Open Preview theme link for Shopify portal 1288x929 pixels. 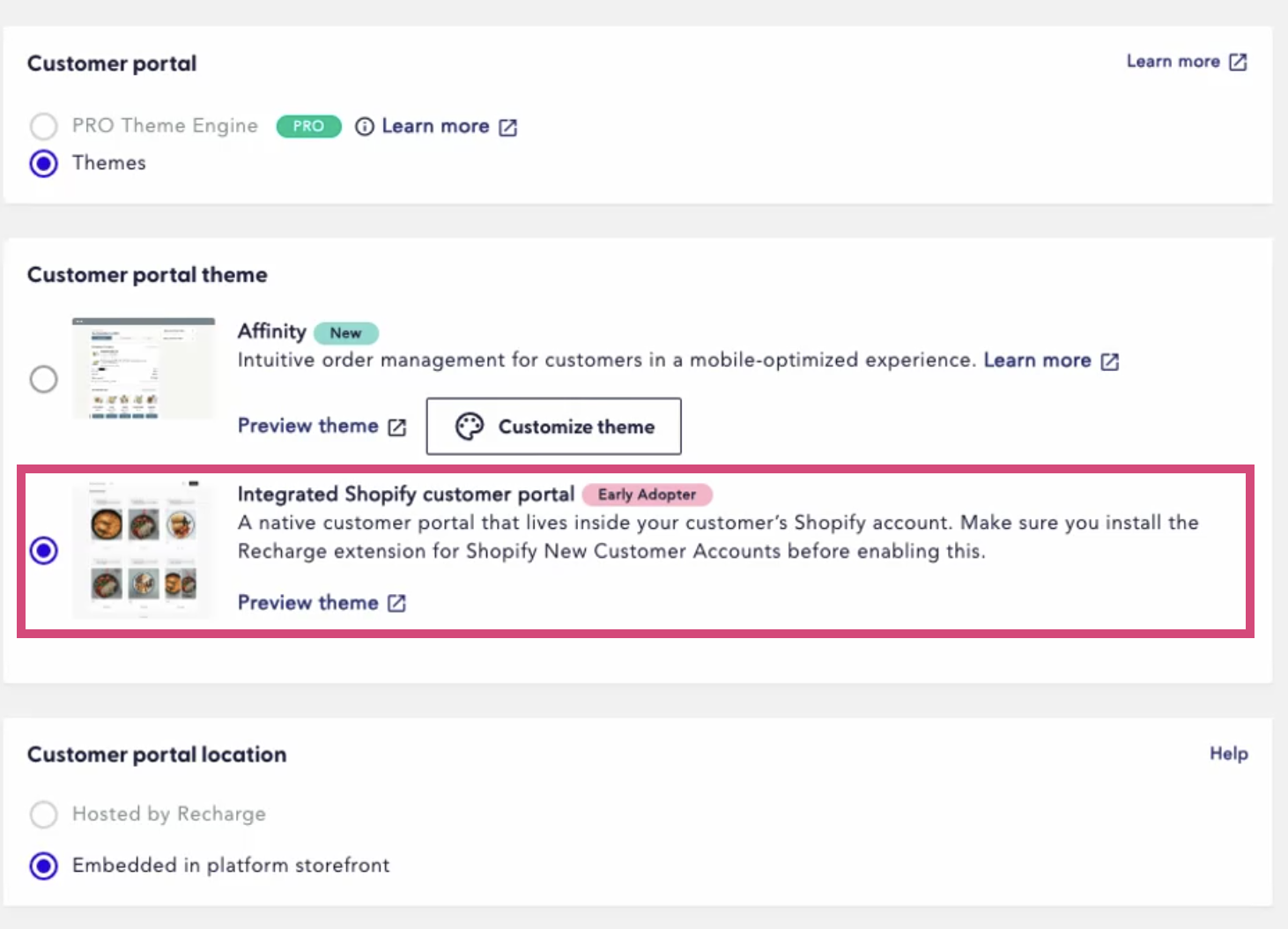point(307,603)
